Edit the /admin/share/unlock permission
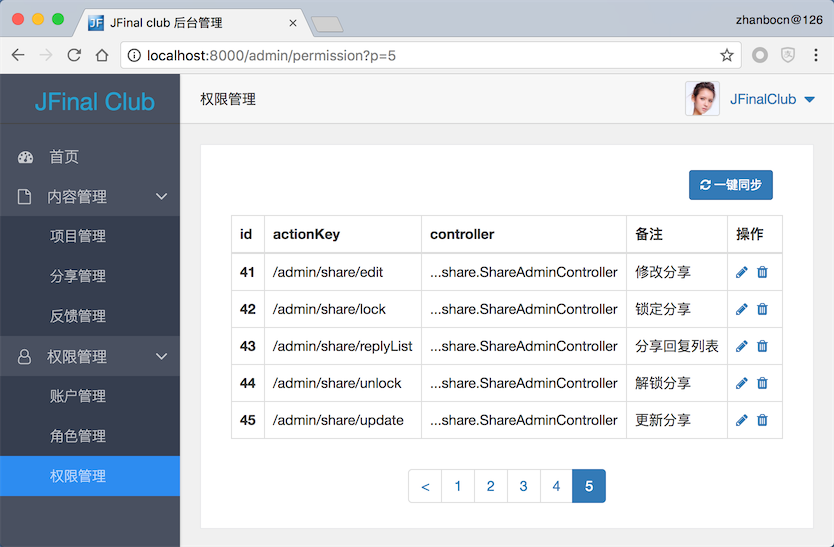 tap(741, 383)
